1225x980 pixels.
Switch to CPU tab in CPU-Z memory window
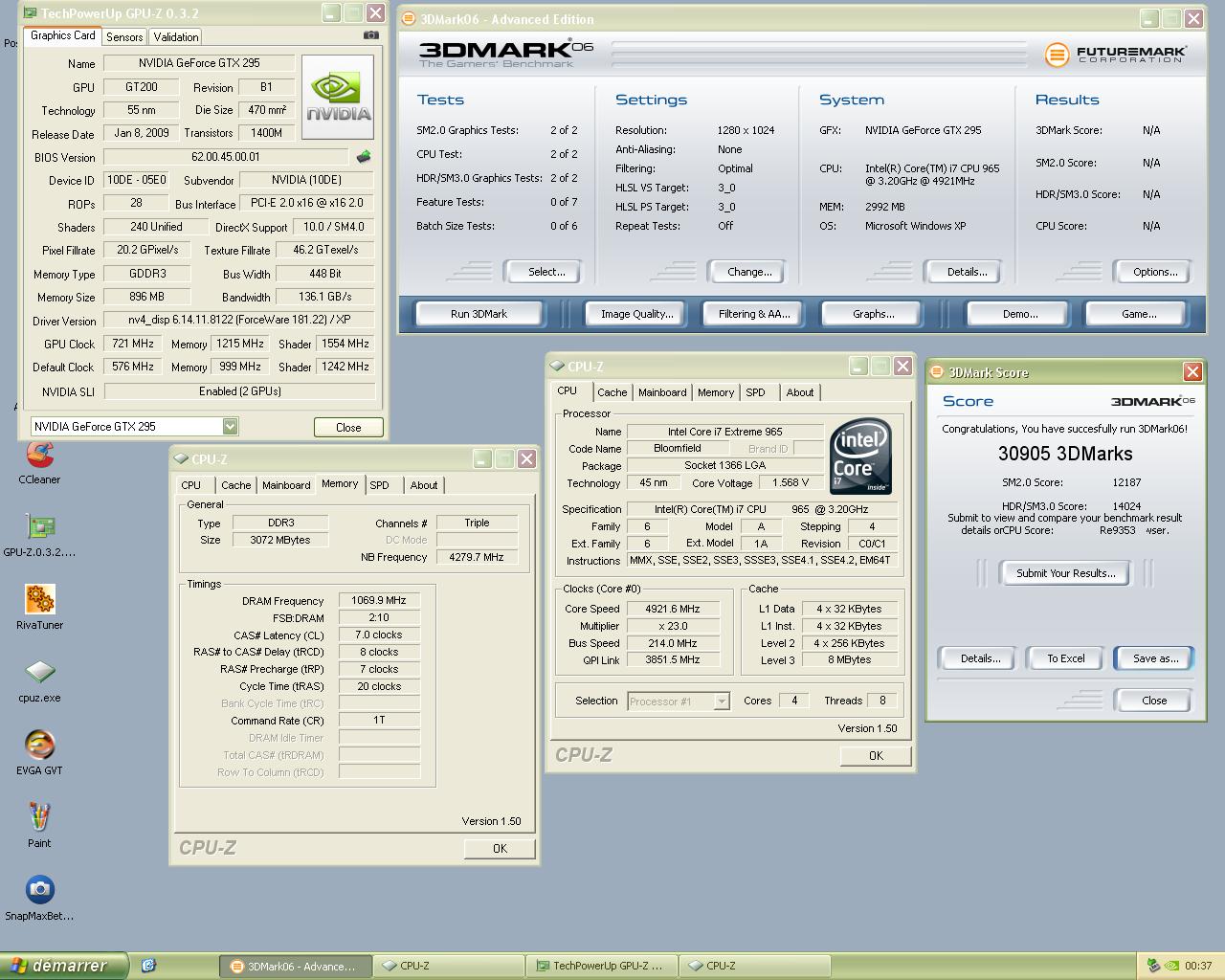tap(191, 485)
